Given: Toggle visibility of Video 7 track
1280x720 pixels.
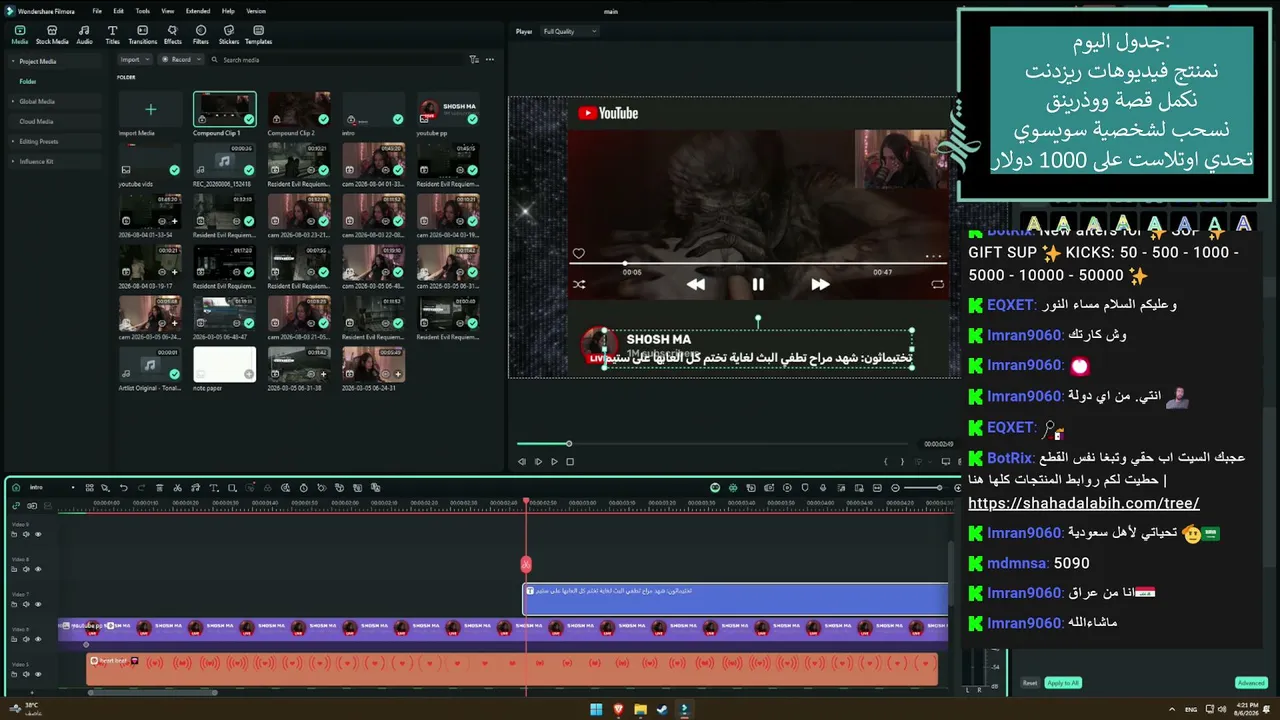Looking at the screenshot, I should point(38,604).
